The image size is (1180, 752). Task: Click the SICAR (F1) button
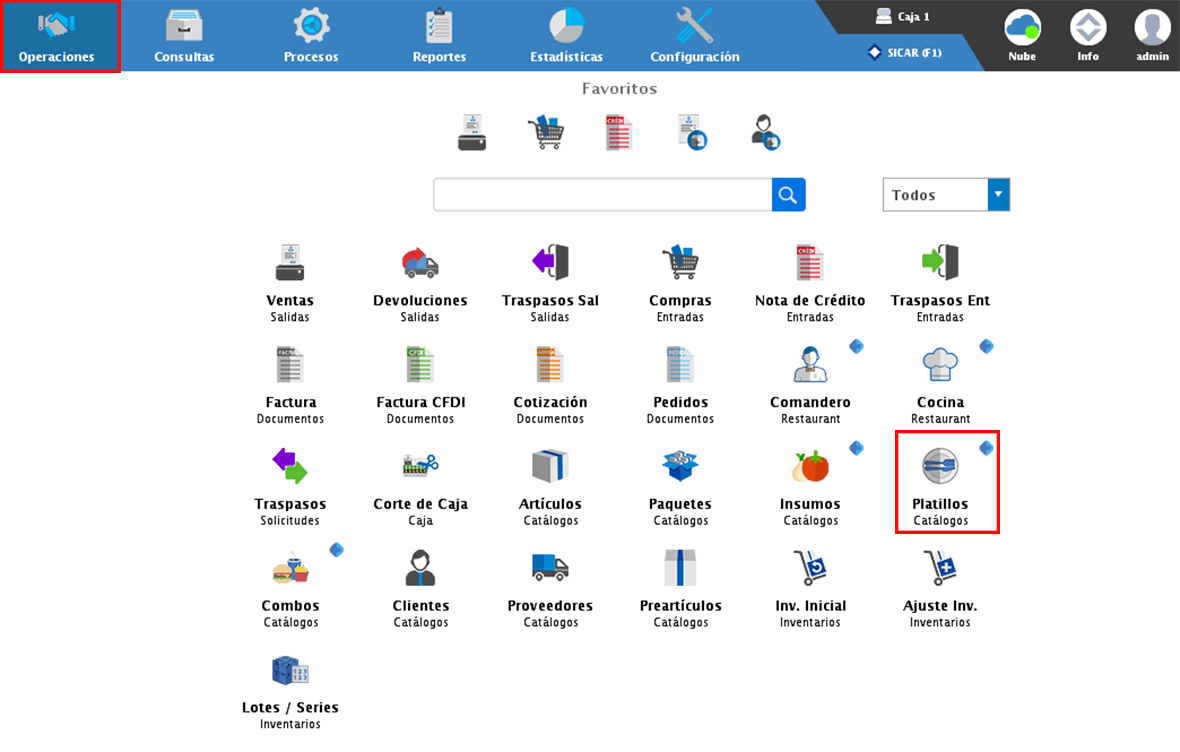tap(904, 52)
